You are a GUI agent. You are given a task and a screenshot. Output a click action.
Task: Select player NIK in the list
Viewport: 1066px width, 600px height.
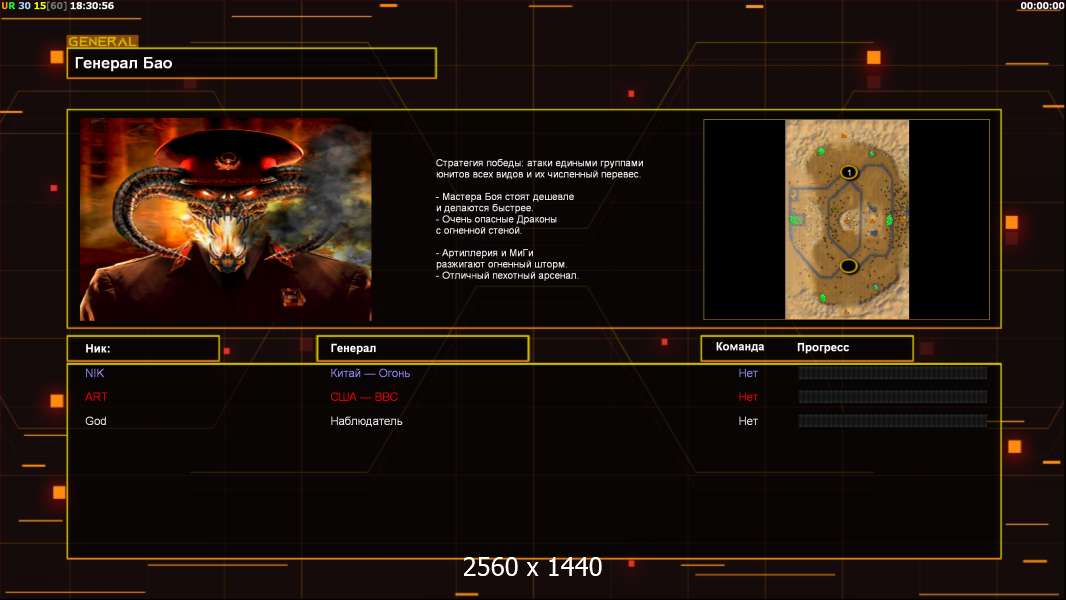94,373
